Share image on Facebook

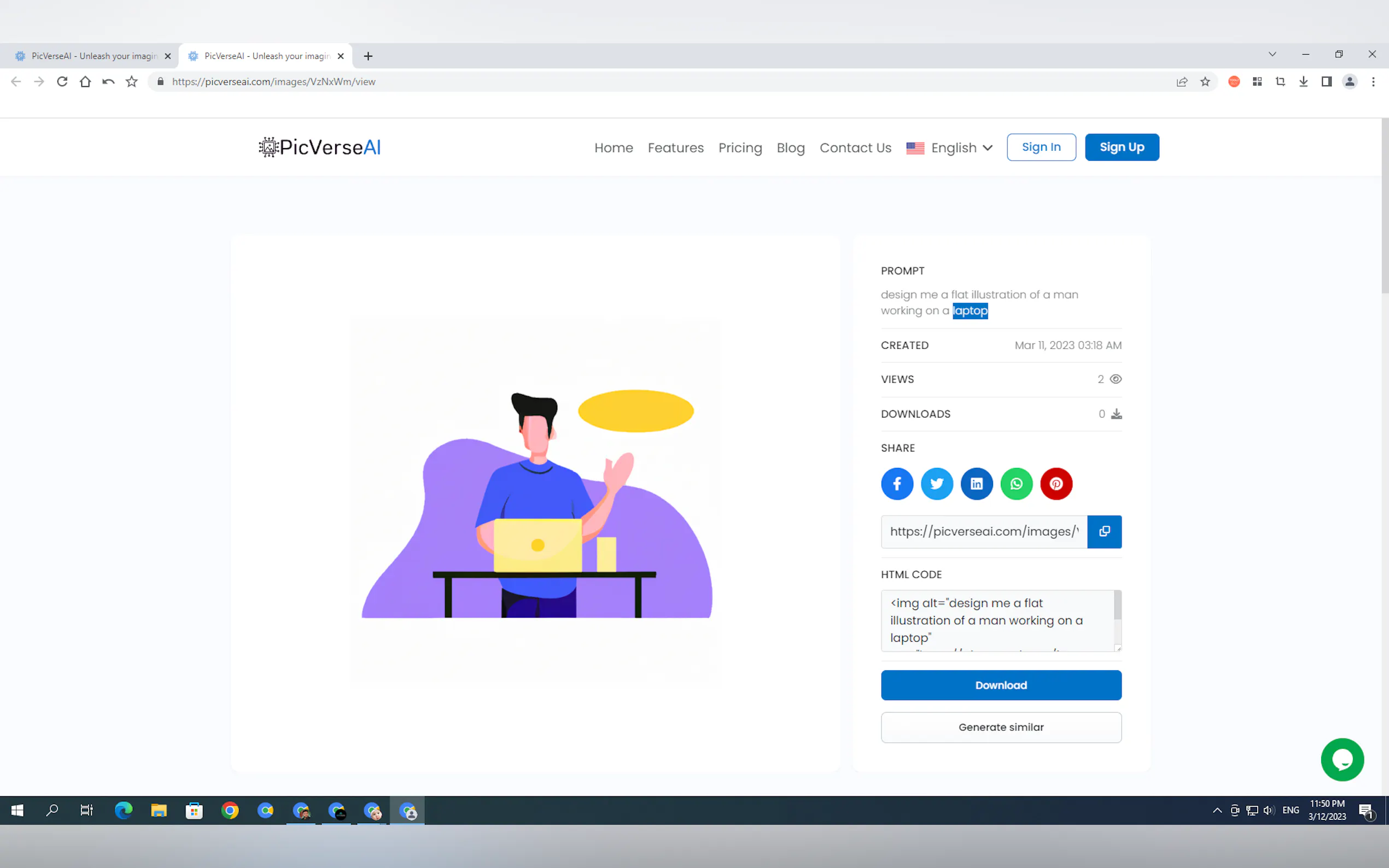click(x=897, y=484)
